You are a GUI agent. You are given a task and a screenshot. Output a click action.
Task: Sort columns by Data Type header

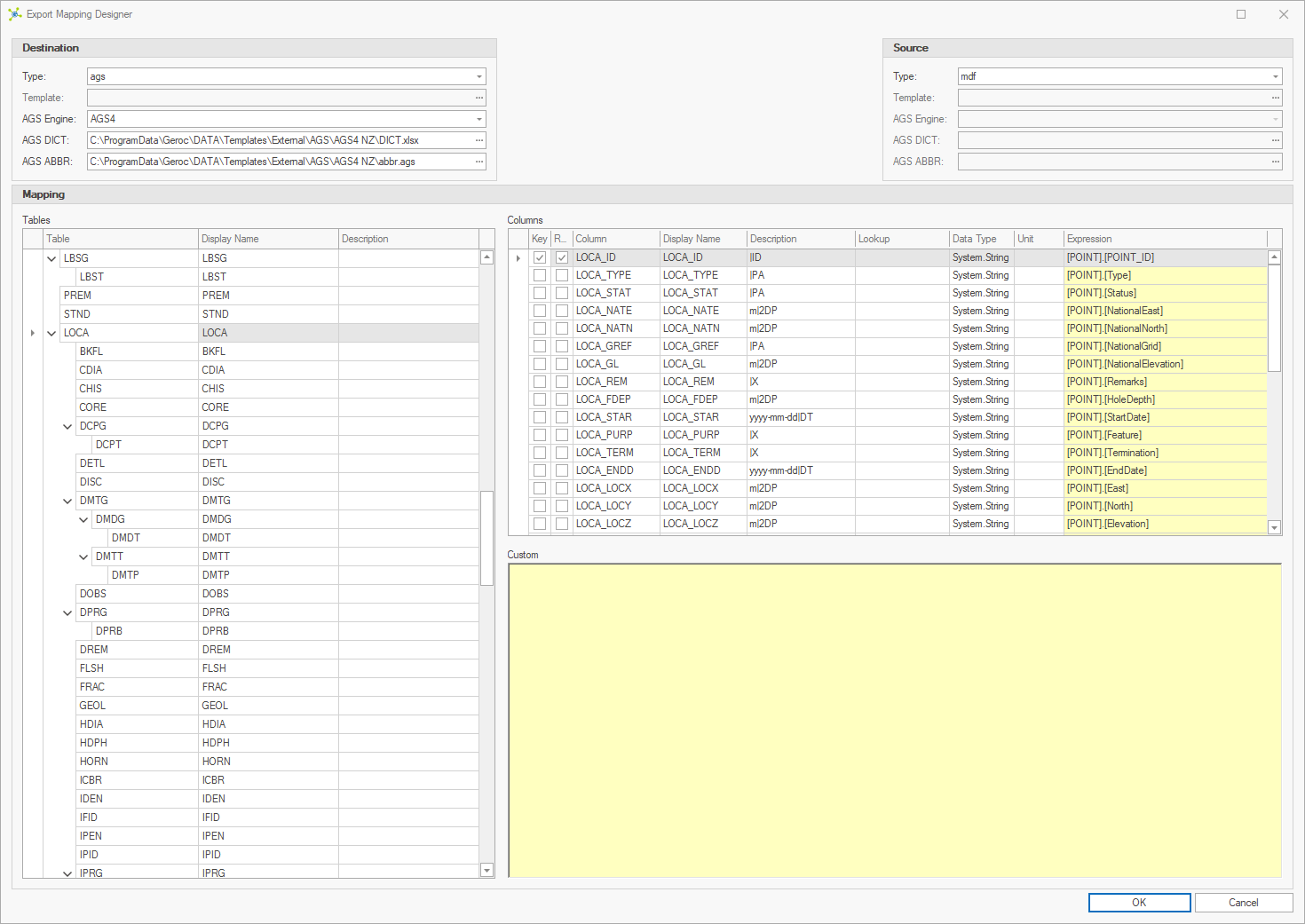(981, 239)
